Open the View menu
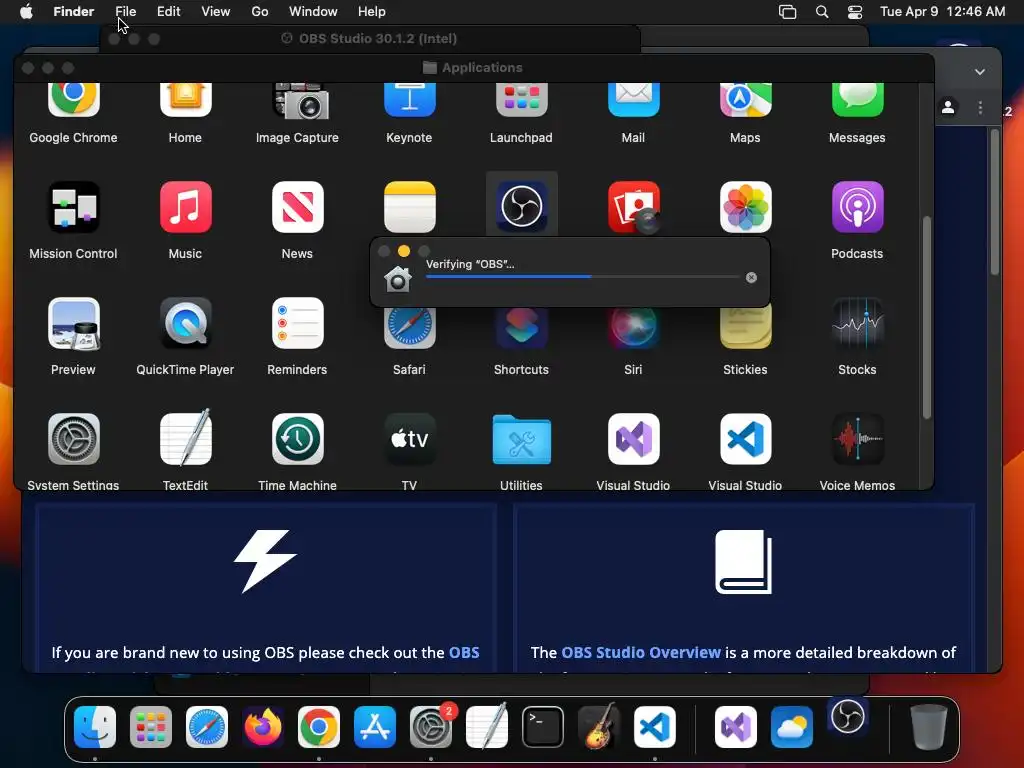 [x=216, y=12]
